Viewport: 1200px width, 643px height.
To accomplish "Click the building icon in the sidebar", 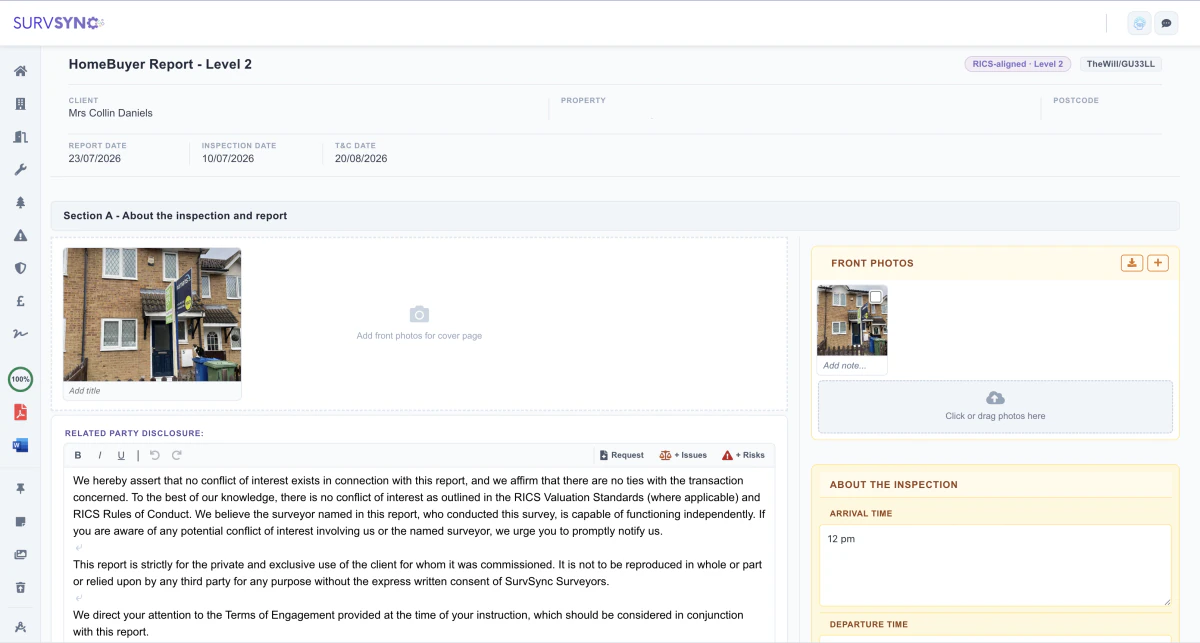I will pos(20,104).
